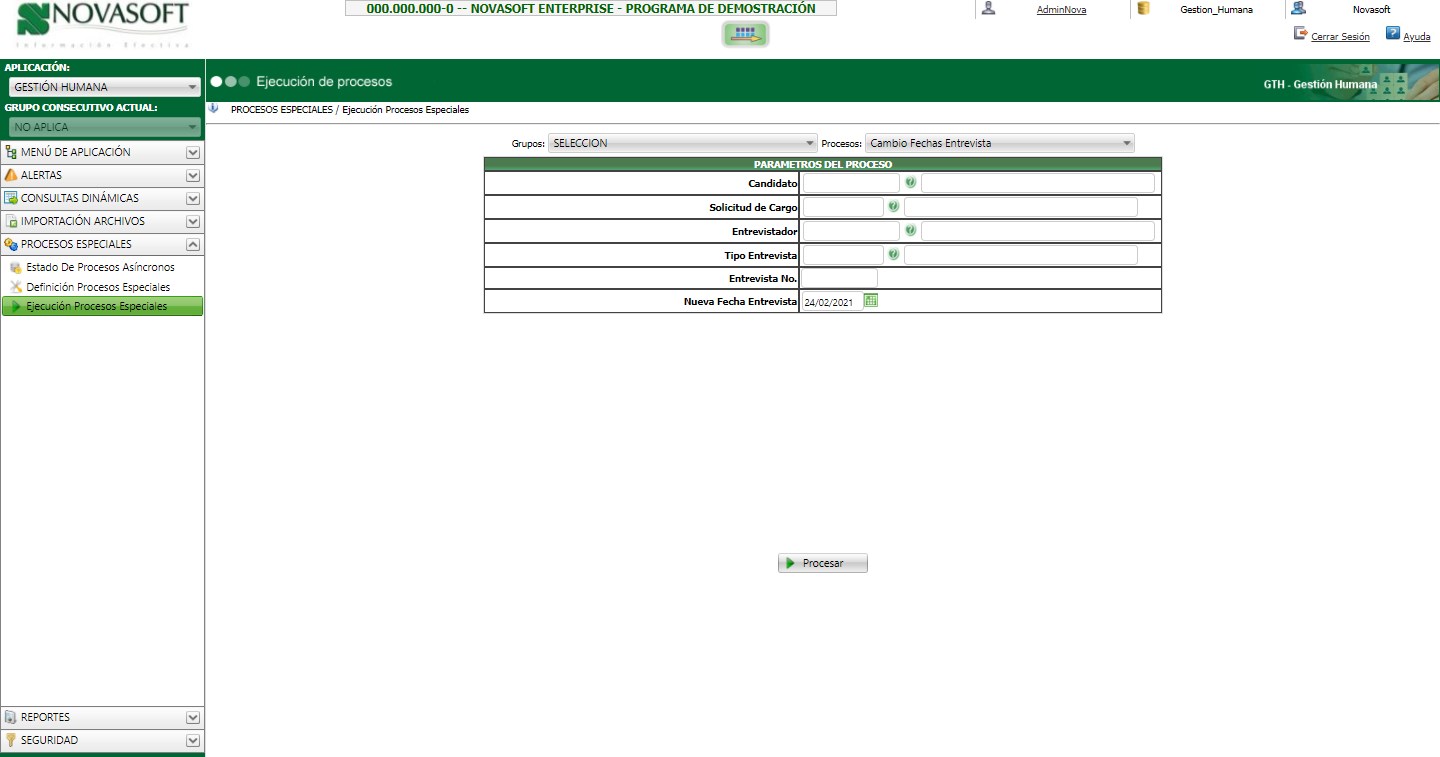Click the Cerrar Sesión link
Viewport: 1440px width, 757px height.
pos(1340,37)
